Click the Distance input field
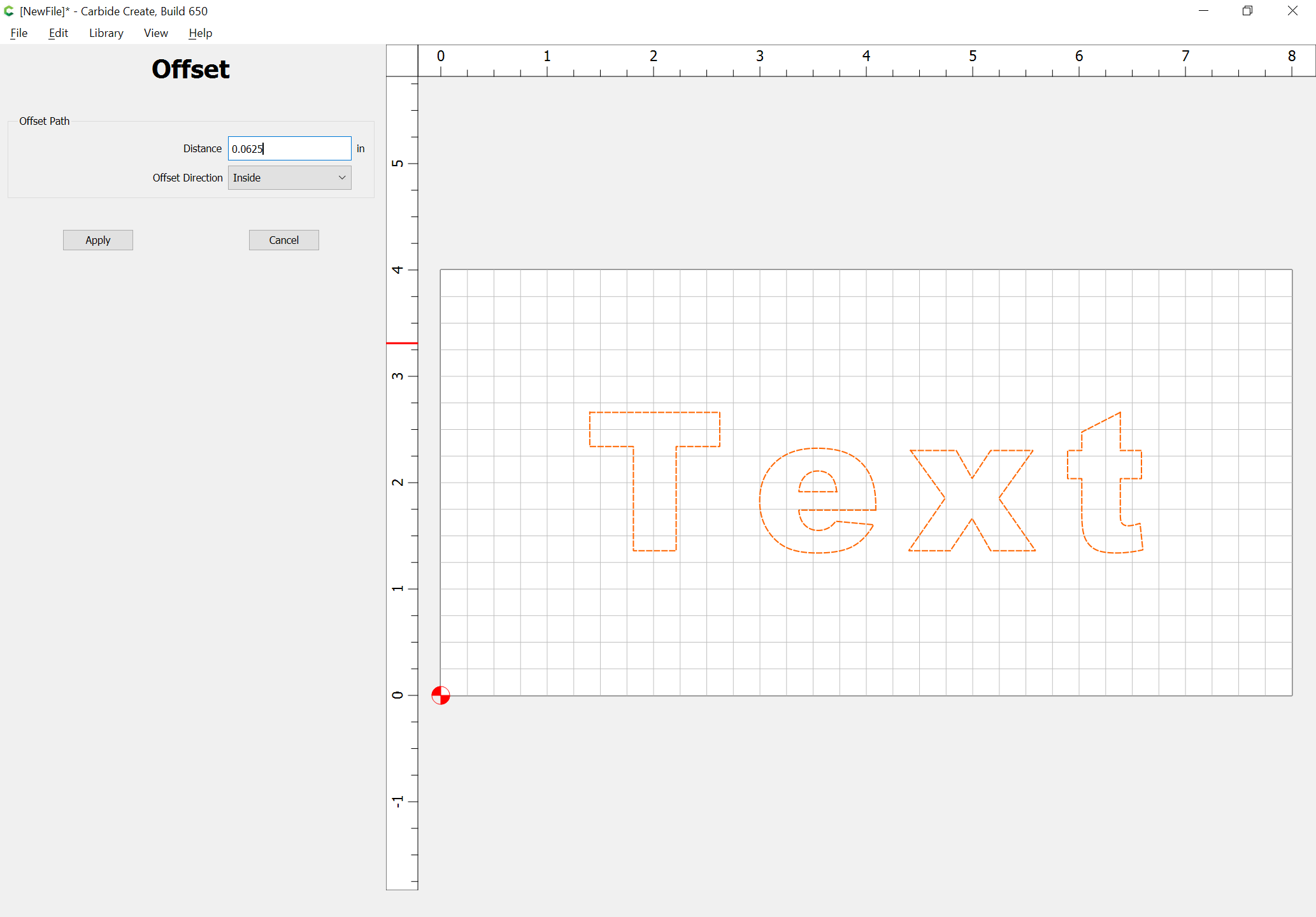Image resolution: width=1316 pixels, height=917 pixels. tap(289, 148)
